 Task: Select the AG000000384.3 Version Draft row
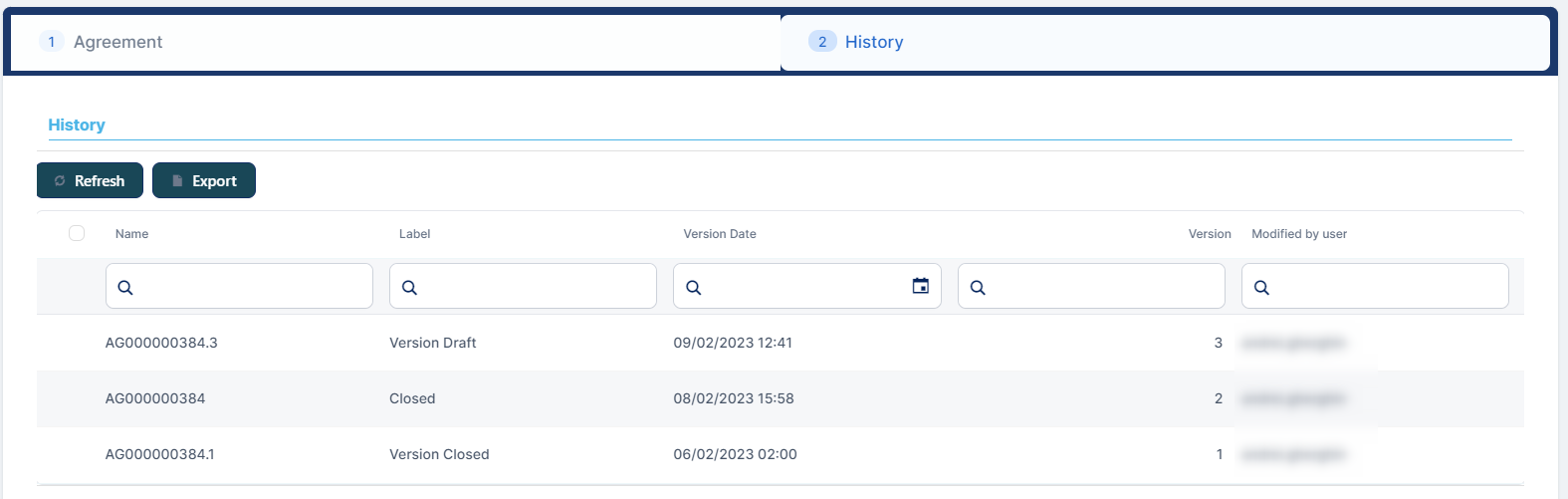click(597, 343)
